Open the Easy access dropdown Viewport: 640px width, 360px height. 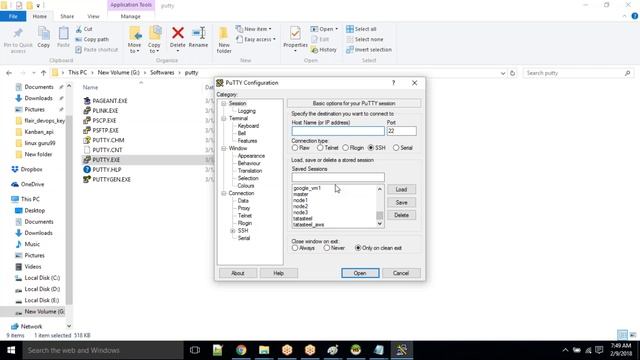256,40
